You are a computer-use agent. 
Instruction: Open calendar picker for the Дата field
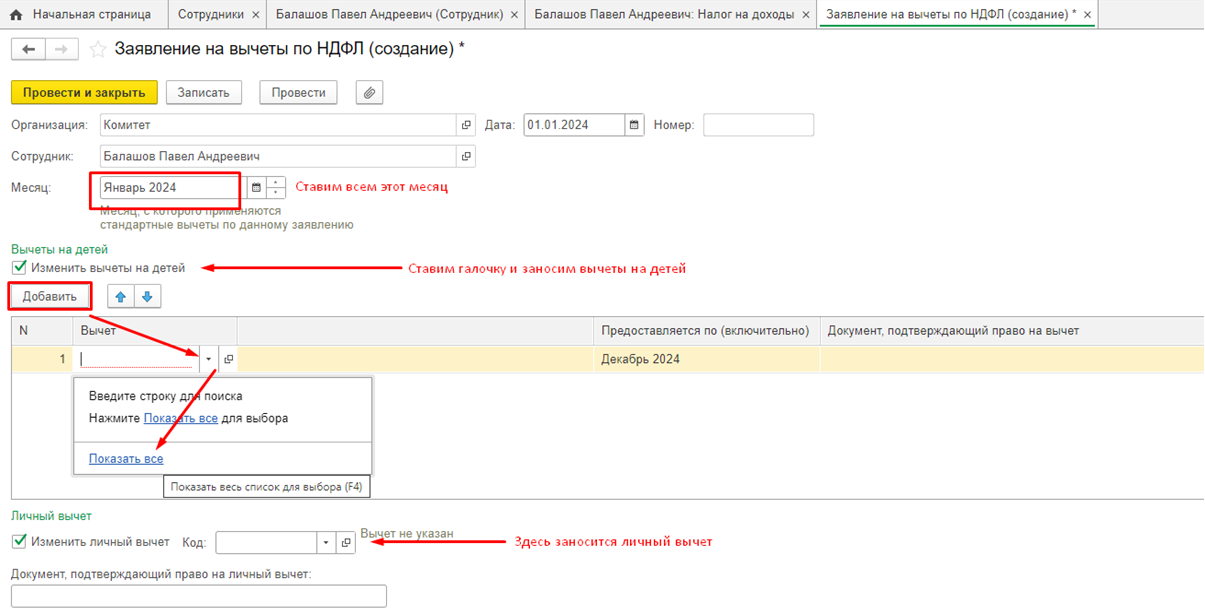(634, 125)
